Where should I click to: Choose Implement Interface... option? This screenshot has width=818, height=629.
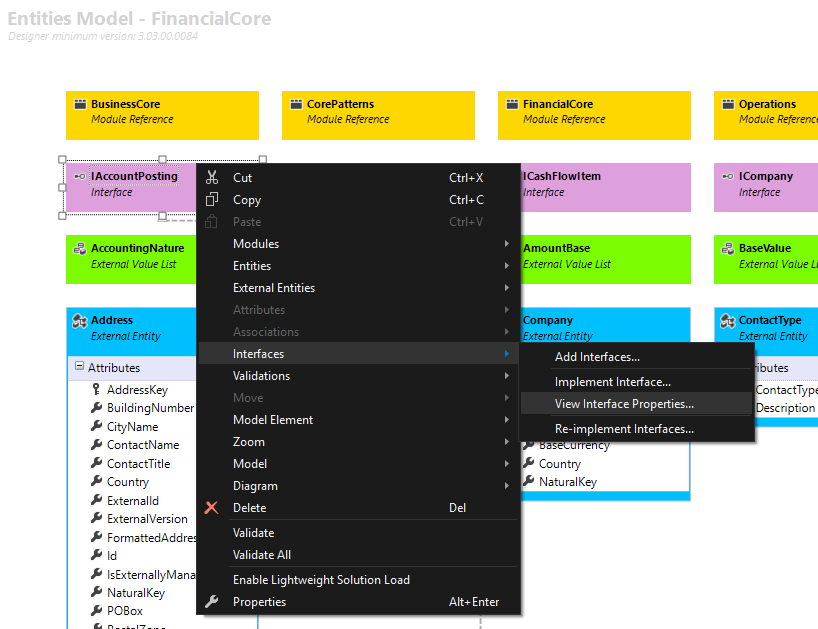pos(636,382)
